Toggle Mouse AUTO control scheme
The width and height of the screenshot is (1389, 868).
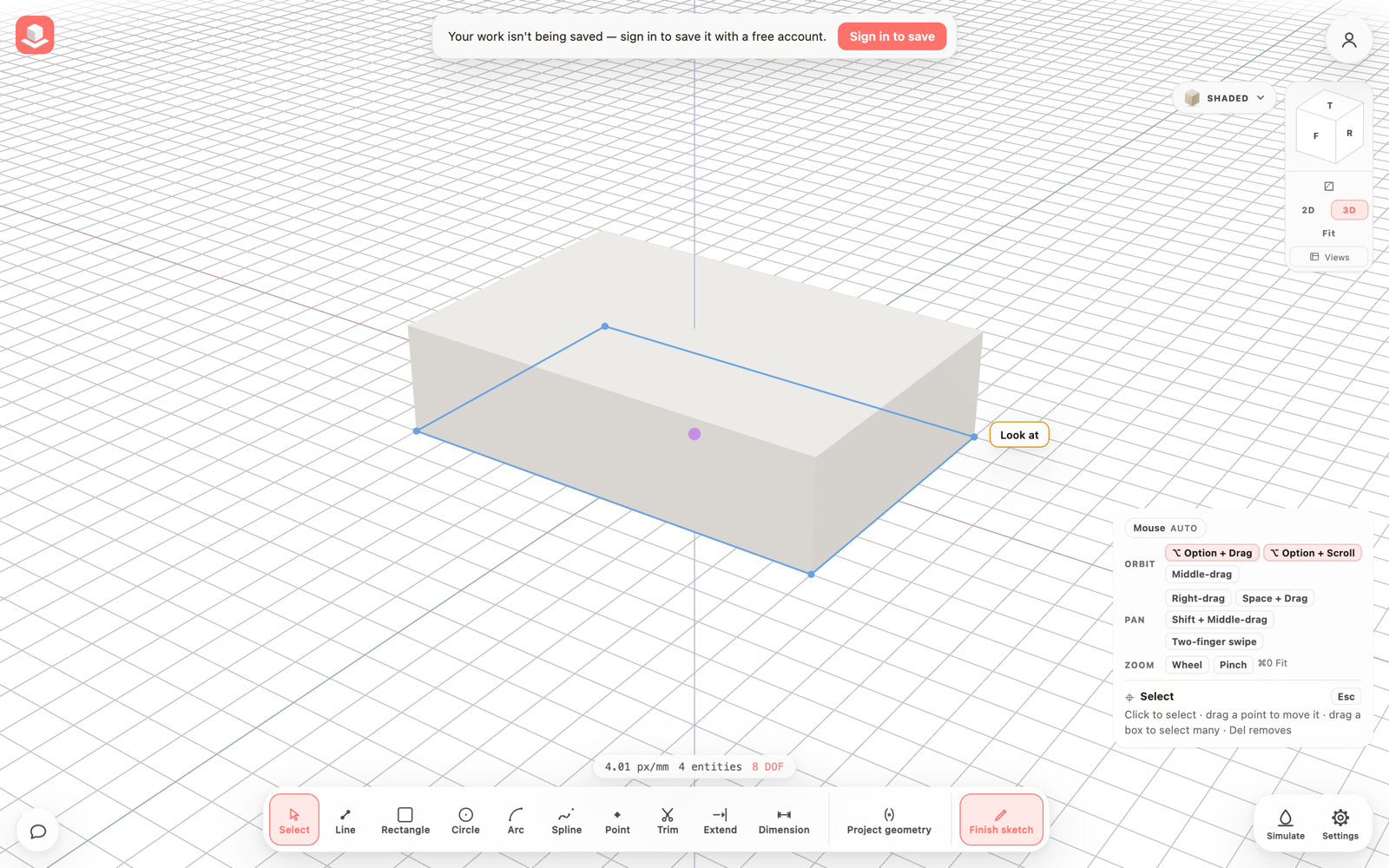click(x=1165, y=528)
